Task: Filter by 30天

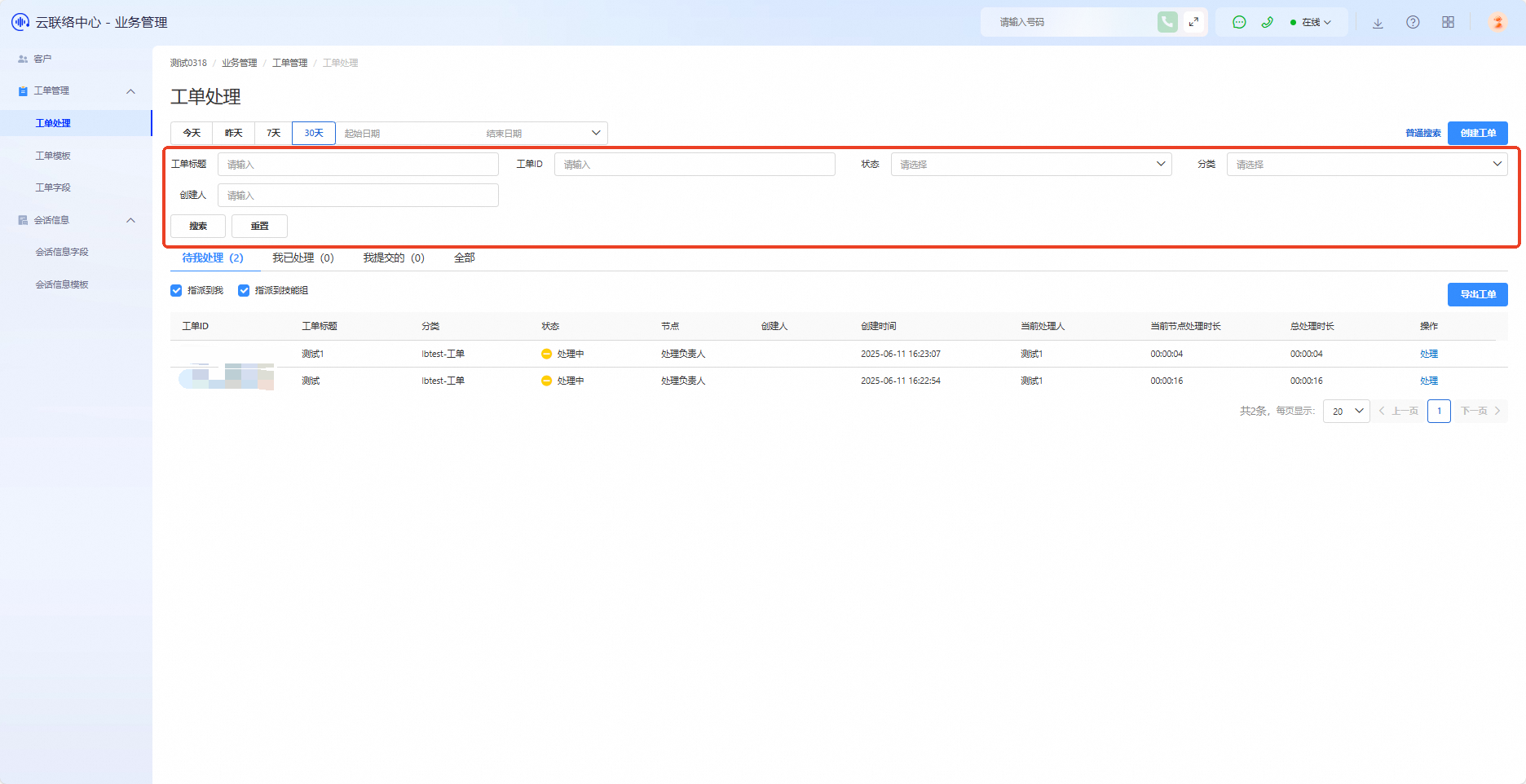Action: pos(314,133)
